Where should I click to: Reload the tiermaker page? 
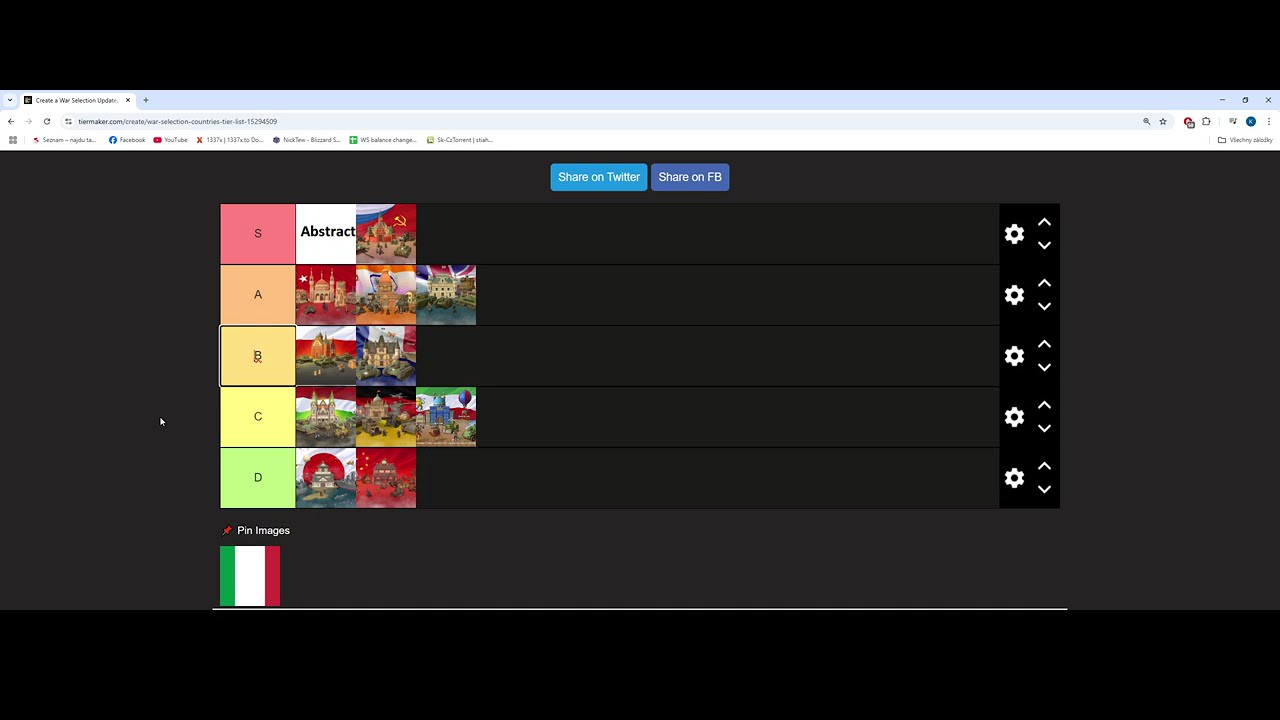(47, 121)
